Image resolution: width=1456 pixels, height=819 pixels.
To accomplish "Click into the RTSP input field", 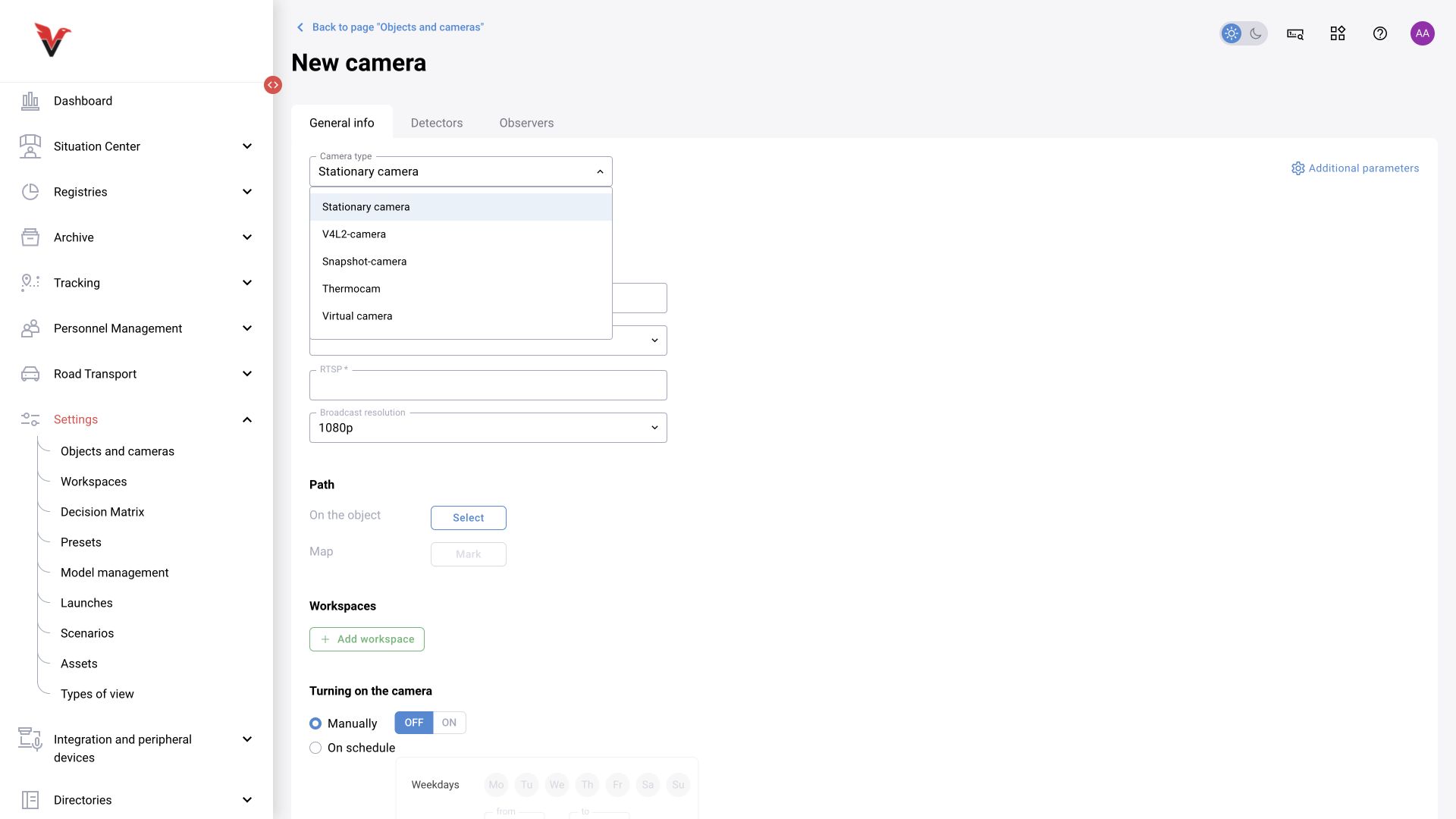I will 488,385.
